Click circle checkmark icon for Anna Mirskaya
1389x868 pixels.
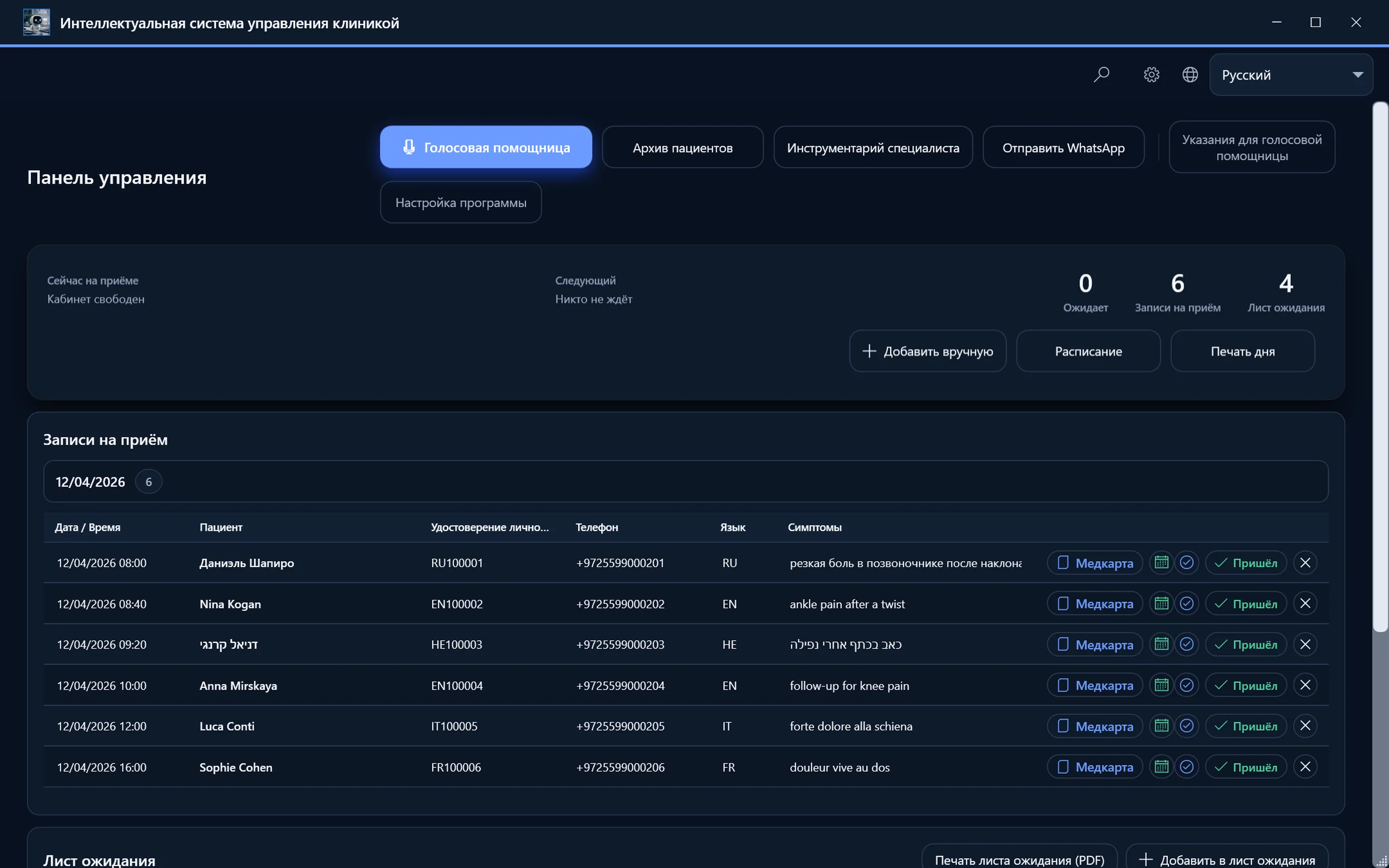point(1186,685)
